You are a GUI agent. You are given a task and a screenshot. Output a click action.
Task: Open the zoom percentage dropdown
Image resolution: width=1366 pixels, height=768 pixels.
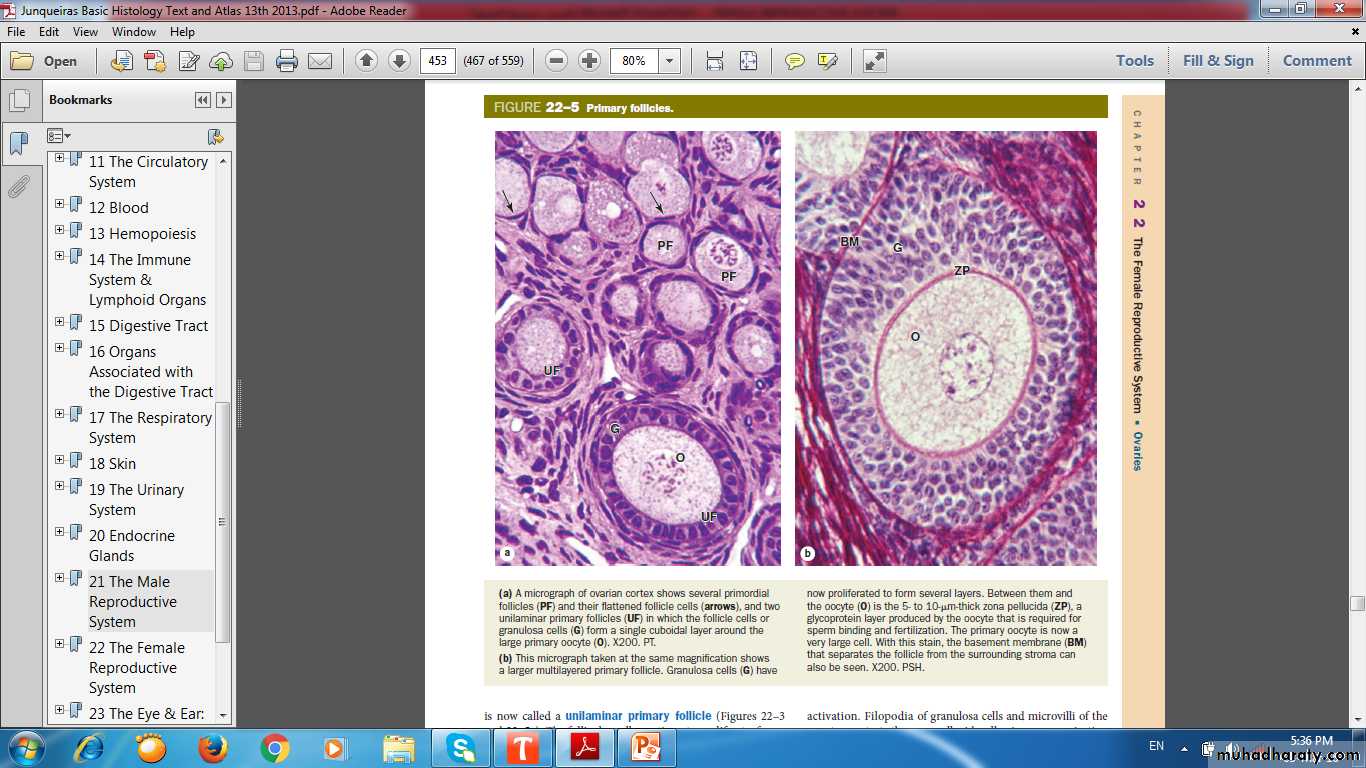click(x=670, y=61)
